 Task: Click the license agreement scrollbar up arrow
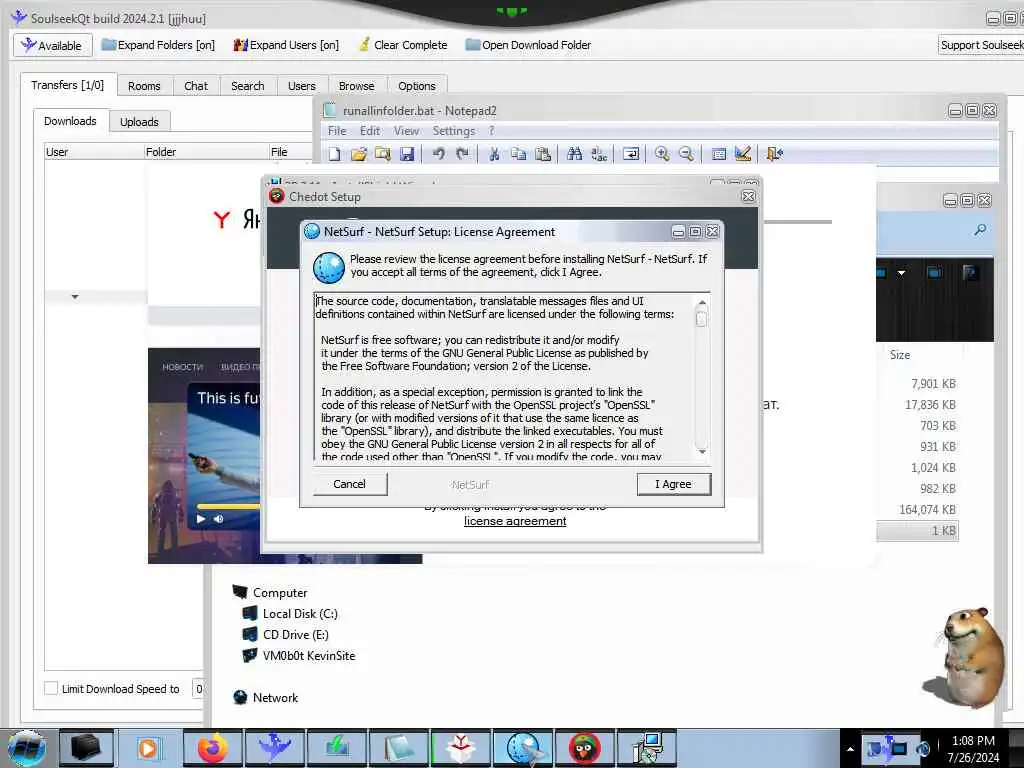click(x=702, y=302)
